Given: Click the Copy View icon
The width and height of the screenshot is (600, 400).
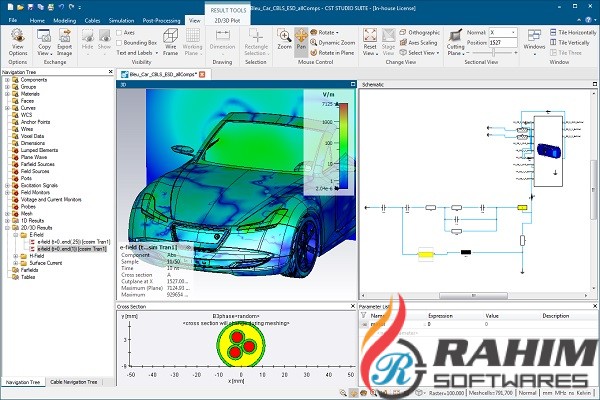Looking at the screenshot, I should coord(44,42).
